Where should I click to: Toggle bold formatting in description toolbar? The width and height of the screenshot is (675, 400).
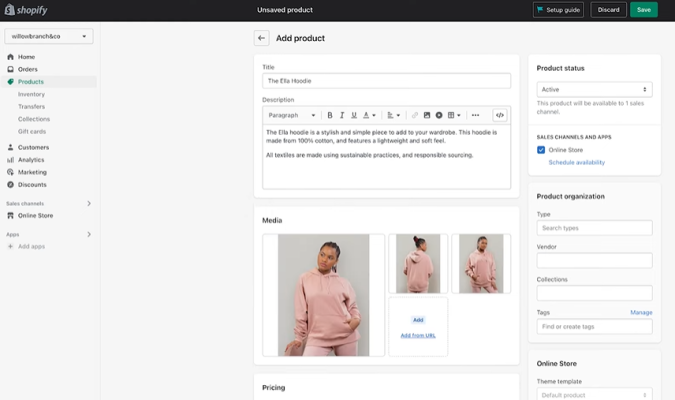click(x=330, y=115)
